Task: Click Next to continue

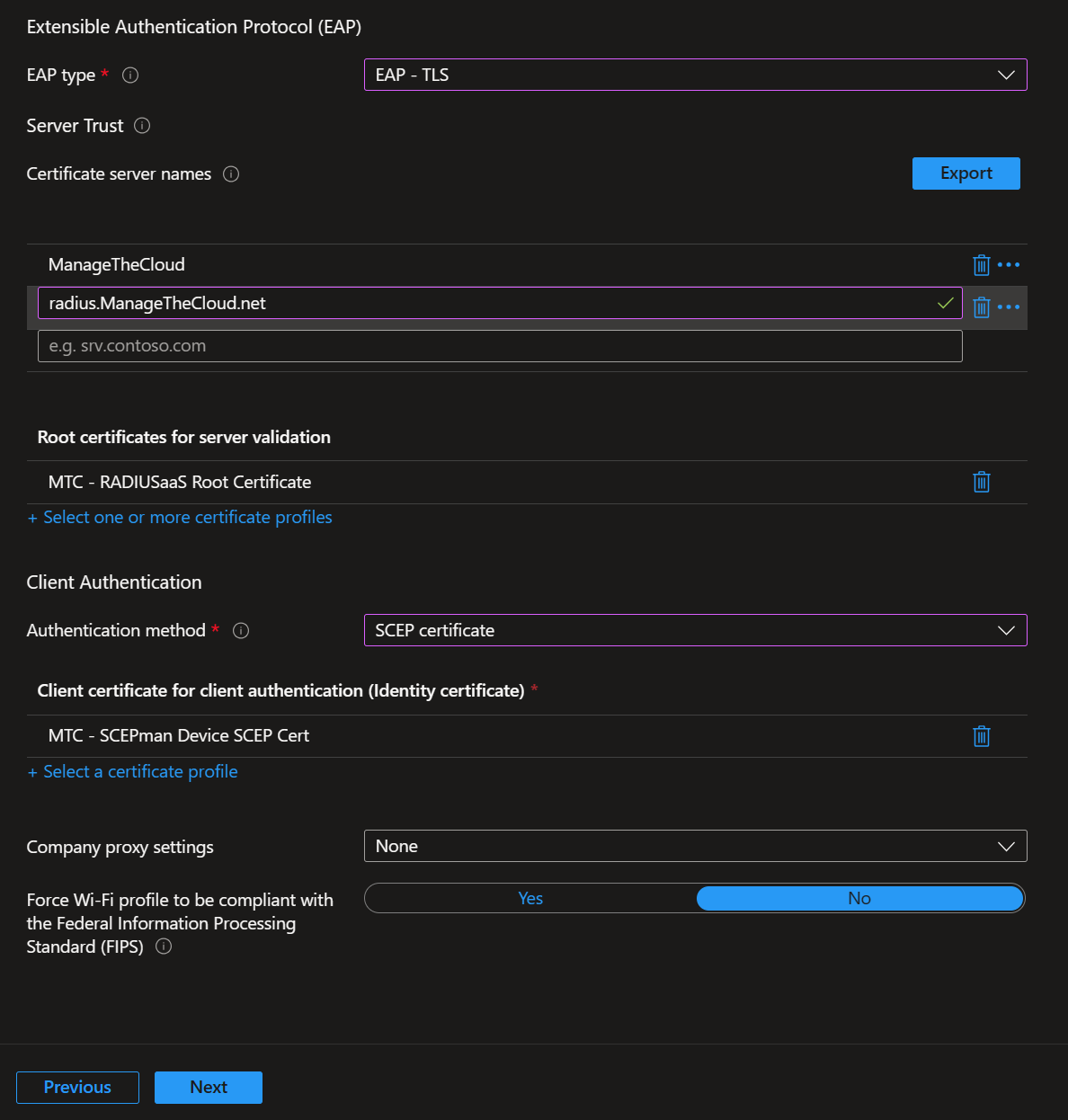Action: click(208, 1087)
